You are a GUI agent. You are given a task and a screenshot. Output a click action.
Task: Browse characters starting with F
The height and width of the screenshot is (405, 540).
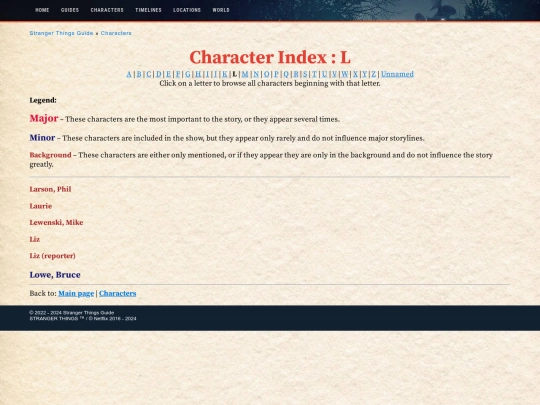178,74
